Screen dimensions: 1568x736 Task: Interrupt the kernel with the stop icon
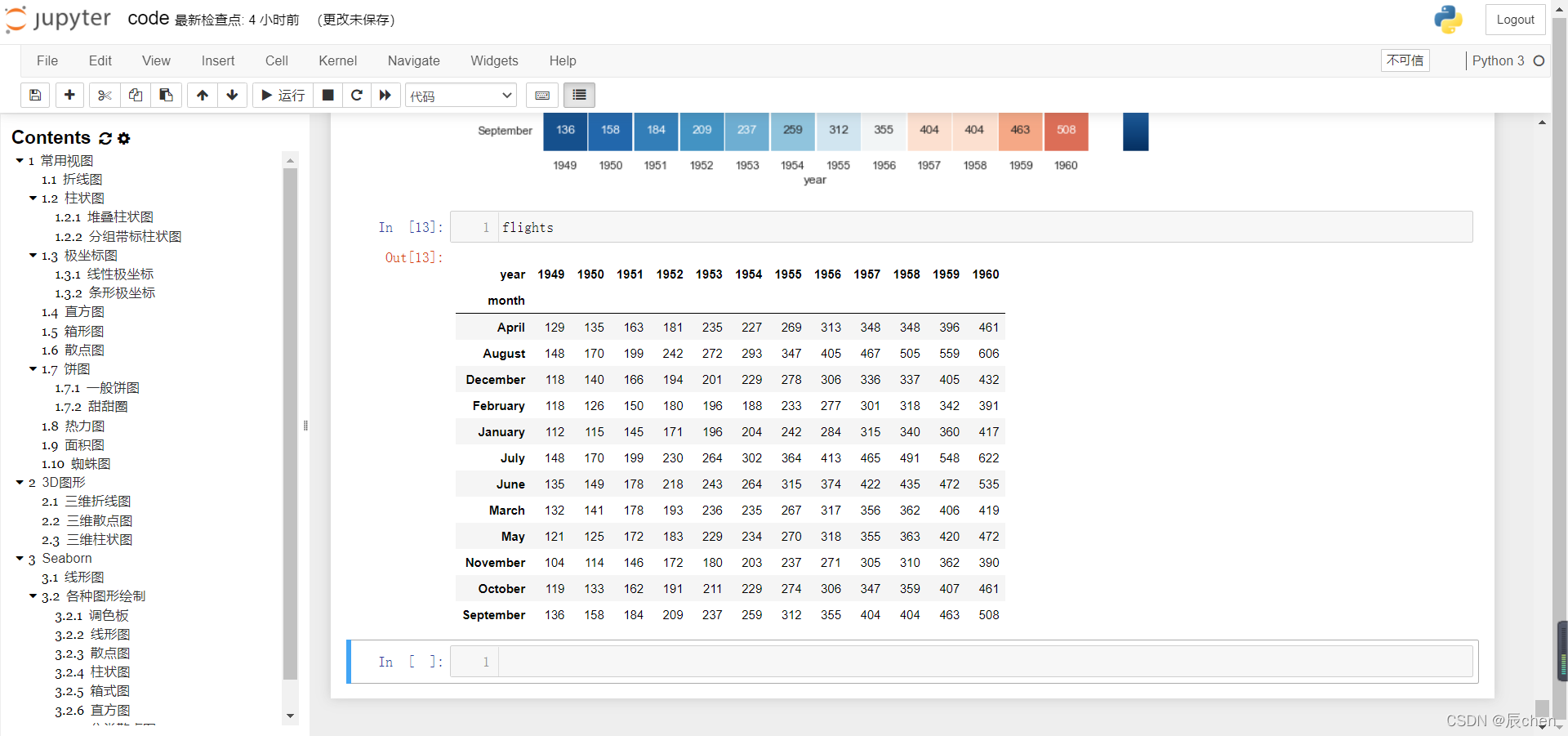pos(327,96)
